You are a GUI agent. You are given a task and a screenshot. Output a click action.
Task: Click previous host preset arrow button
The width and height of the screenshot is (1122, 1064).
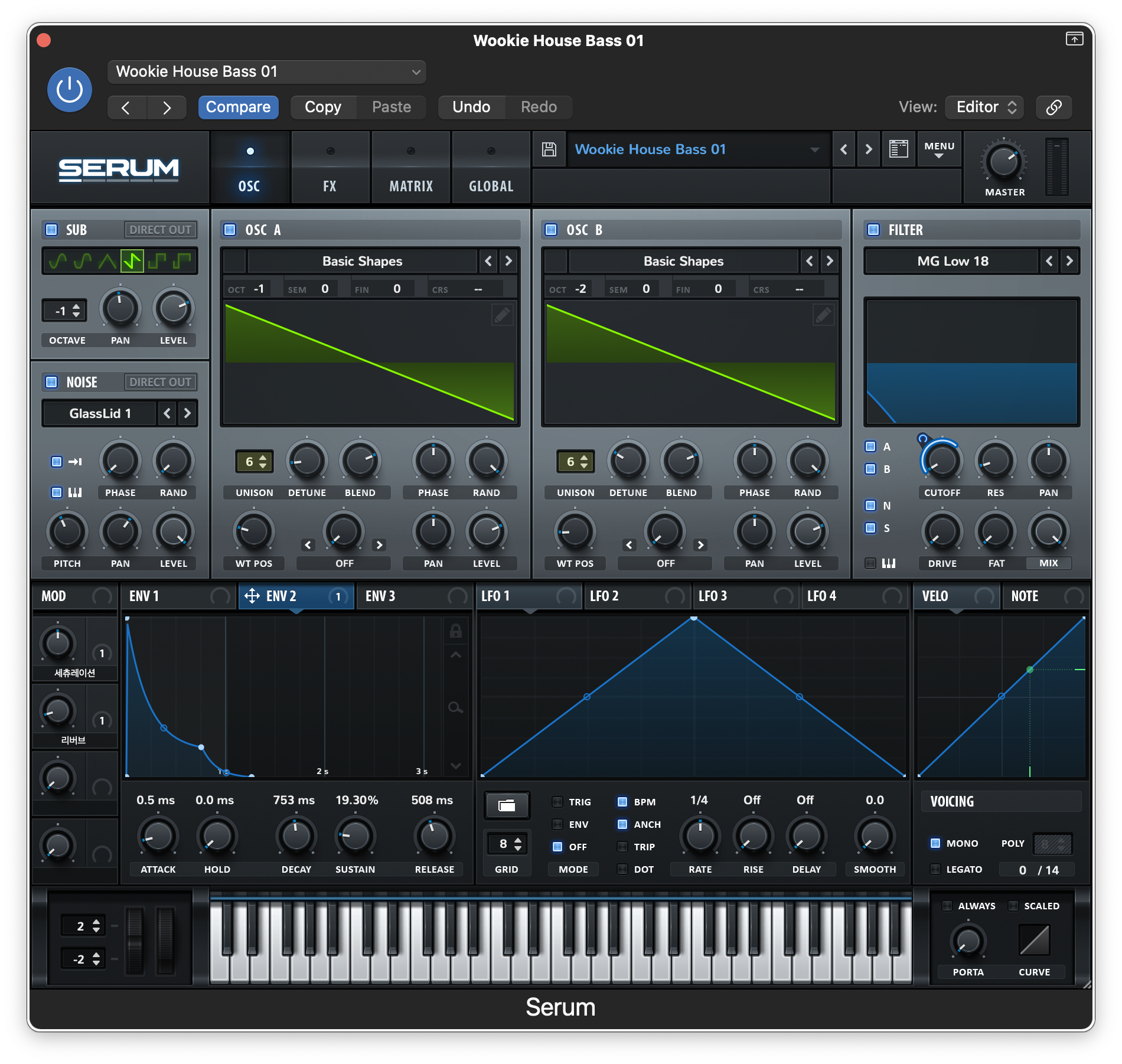point(126,107)
